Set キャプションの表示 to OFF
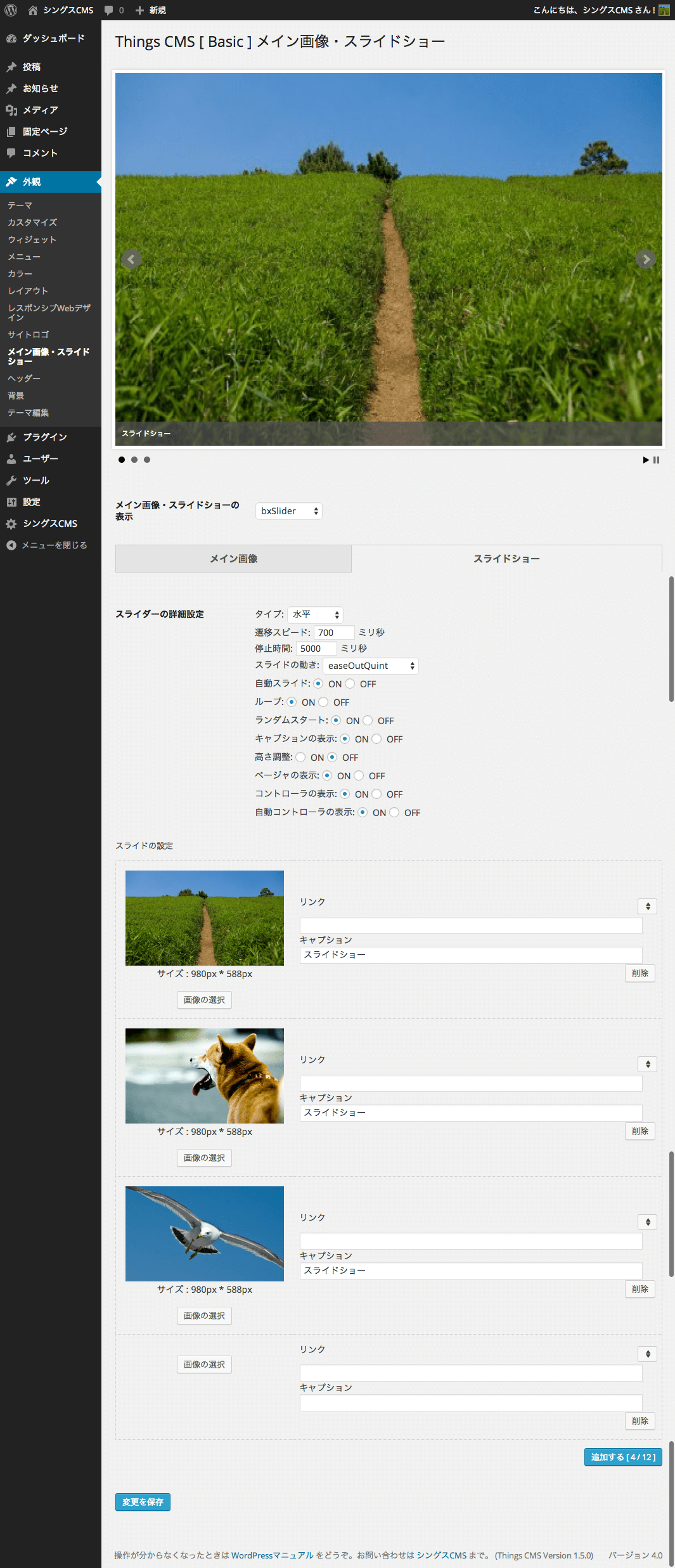This screenshot has width=675, height=1568. point(376,739)
